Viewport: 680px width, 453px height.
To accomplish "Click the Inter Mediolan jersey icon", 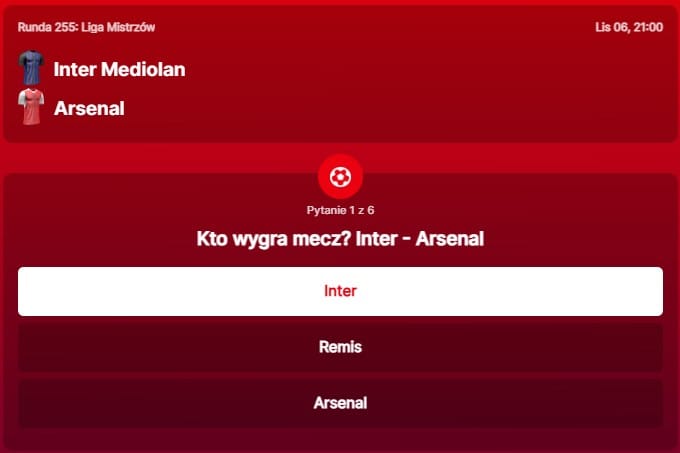I will pos(31,69).
